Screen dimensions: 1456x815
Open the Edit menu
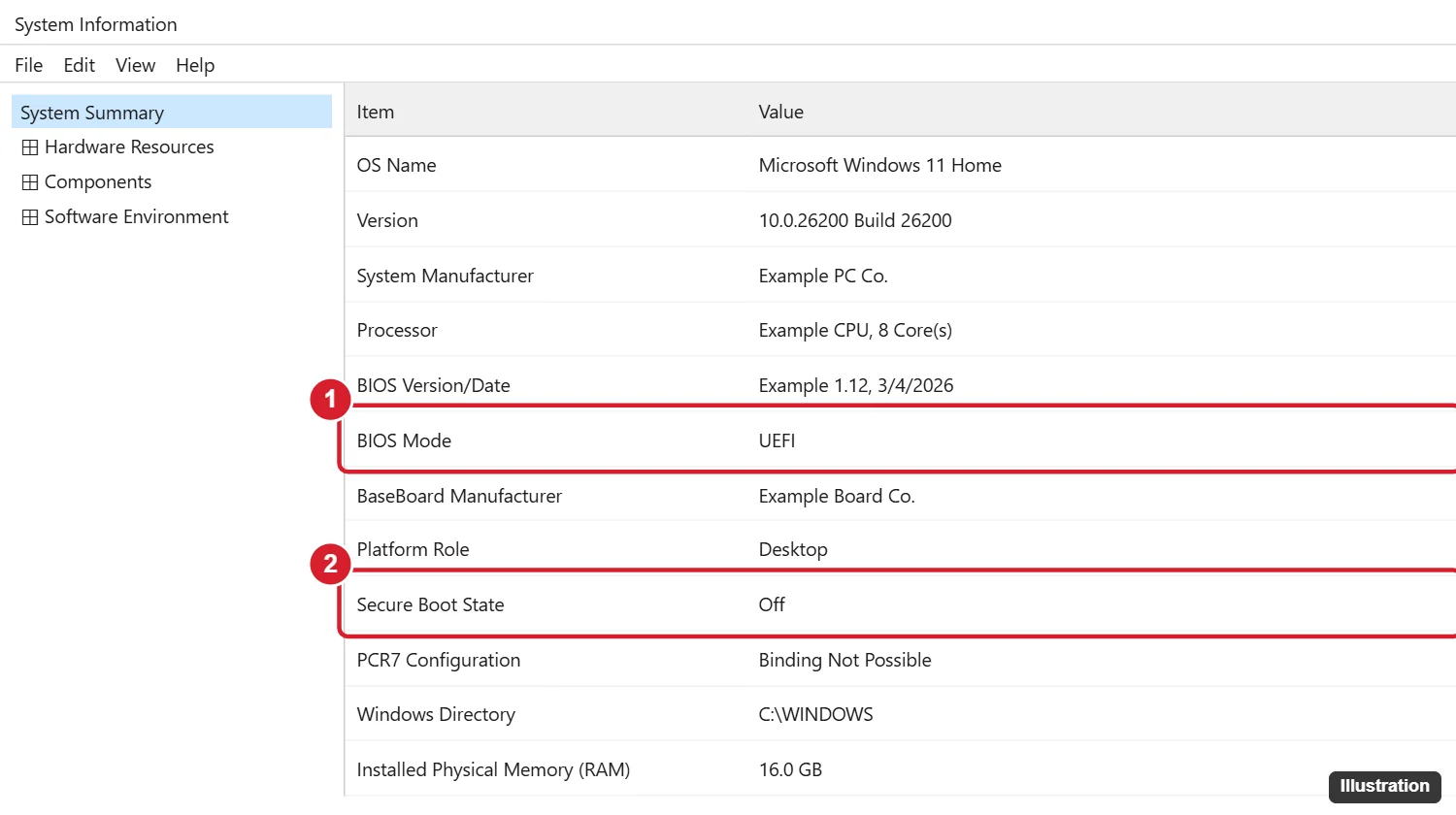(79, 65)
